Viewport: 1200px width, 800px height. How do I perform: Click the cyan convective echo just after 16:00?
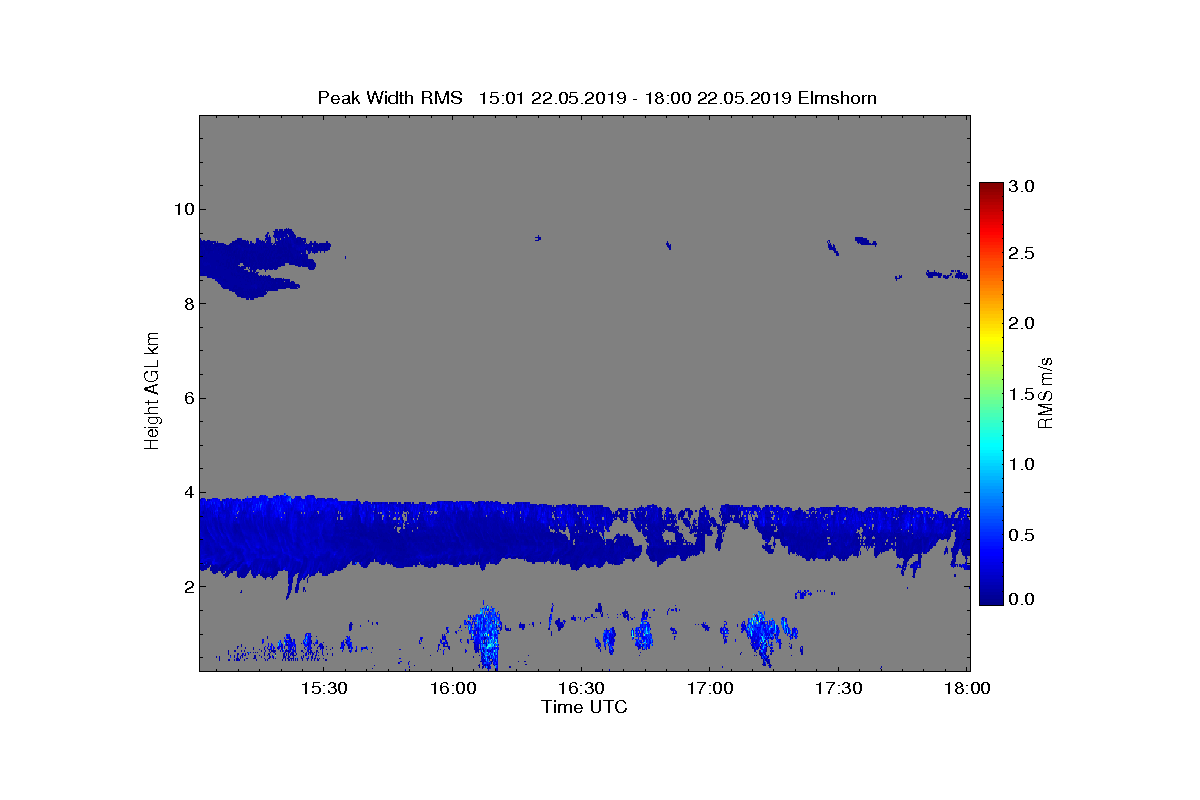[485, 636]
